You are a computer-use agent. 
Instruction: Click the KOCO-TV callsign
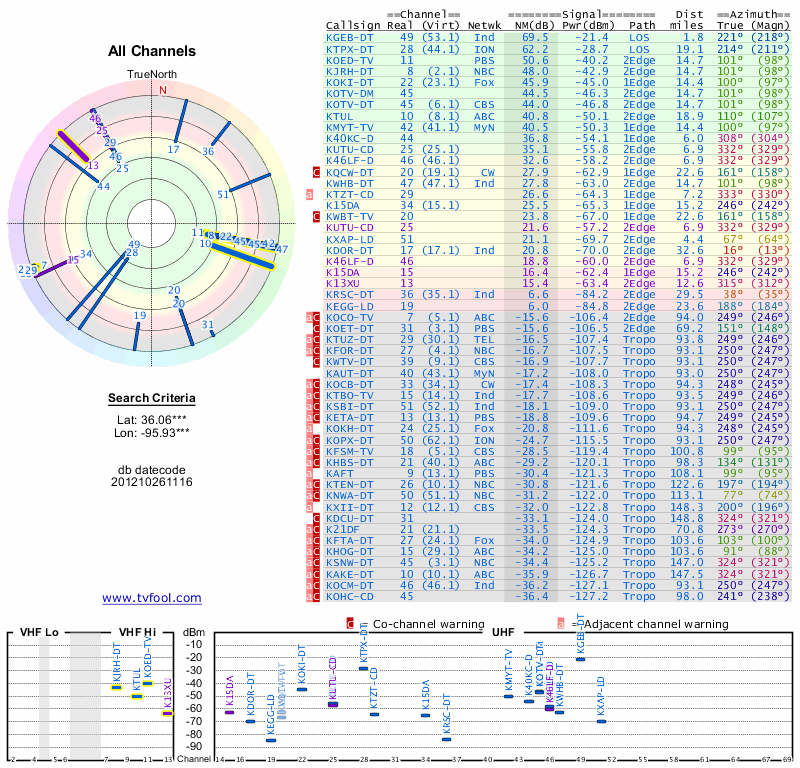(x=349, y=317)
